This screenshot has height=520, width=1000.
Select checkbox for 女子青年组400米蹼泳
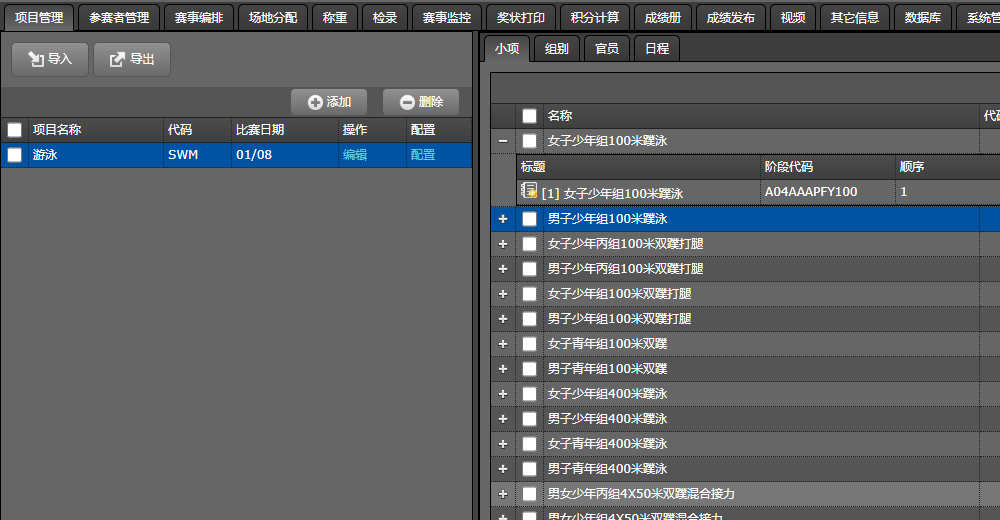529,444
